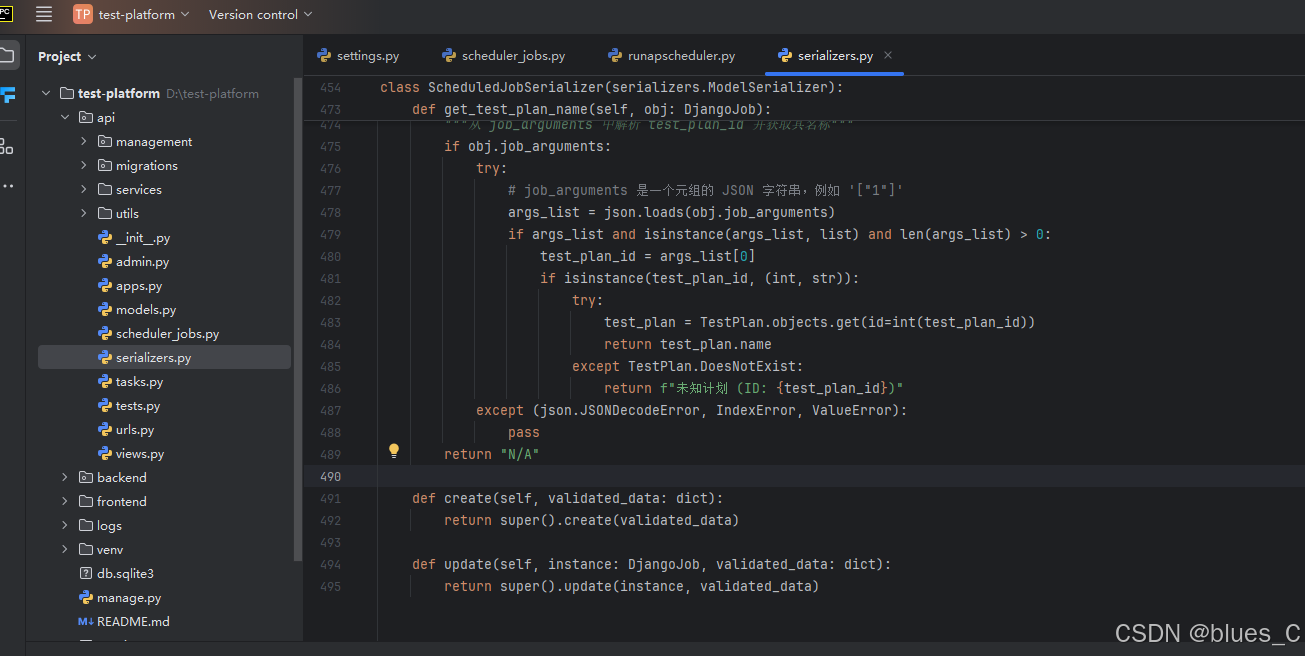The width and height of the screenshot is (1305, 656).
Task: Click the def update method line
Action: click(x=651, y=564)
